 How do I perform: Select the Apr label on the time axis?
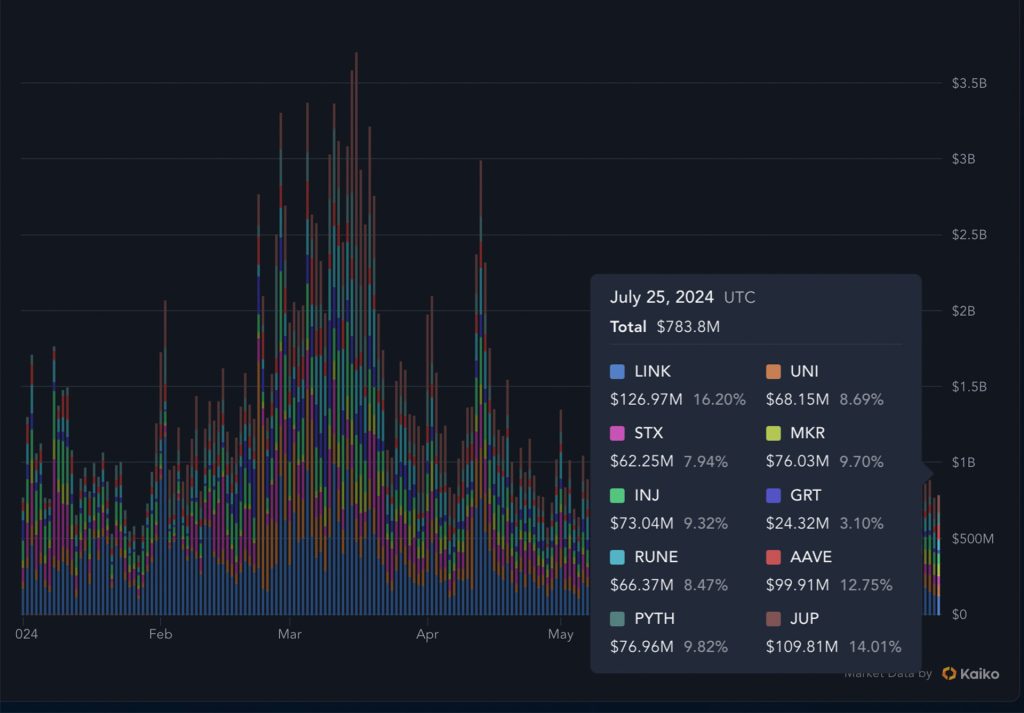(427, 634)
